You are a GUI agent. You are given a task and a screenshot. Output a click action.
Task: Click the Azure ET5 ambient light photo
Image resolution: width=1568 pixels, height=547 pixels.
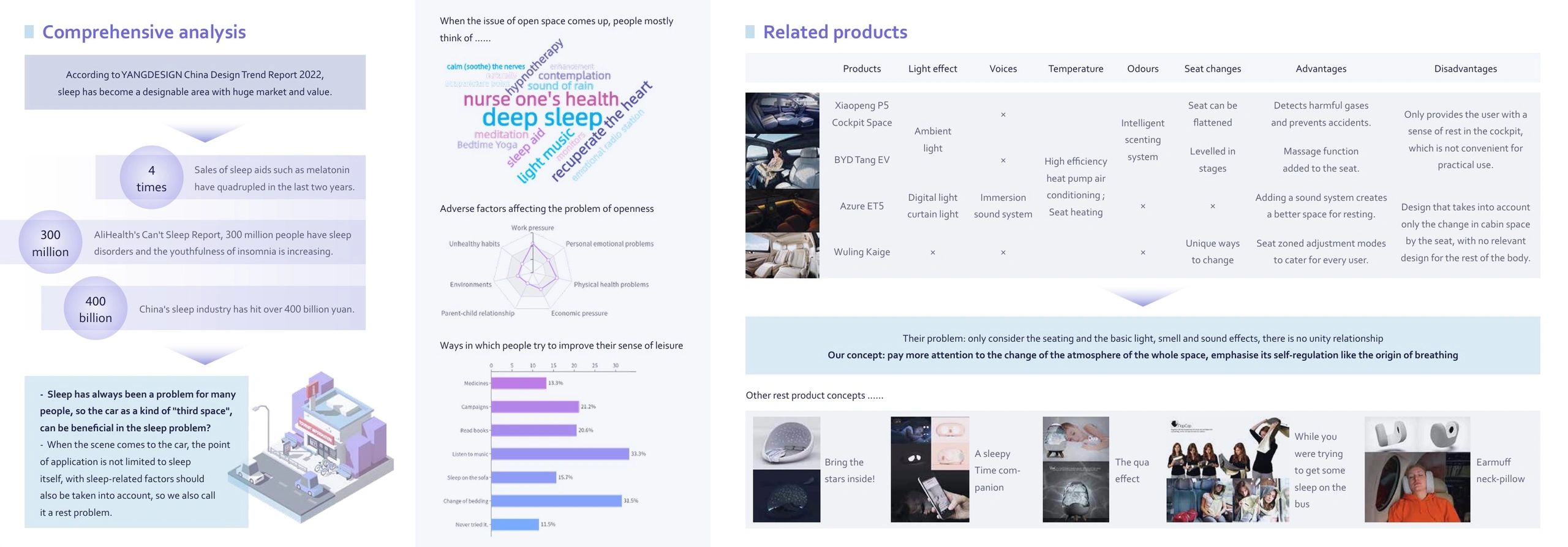pos(782,211)
